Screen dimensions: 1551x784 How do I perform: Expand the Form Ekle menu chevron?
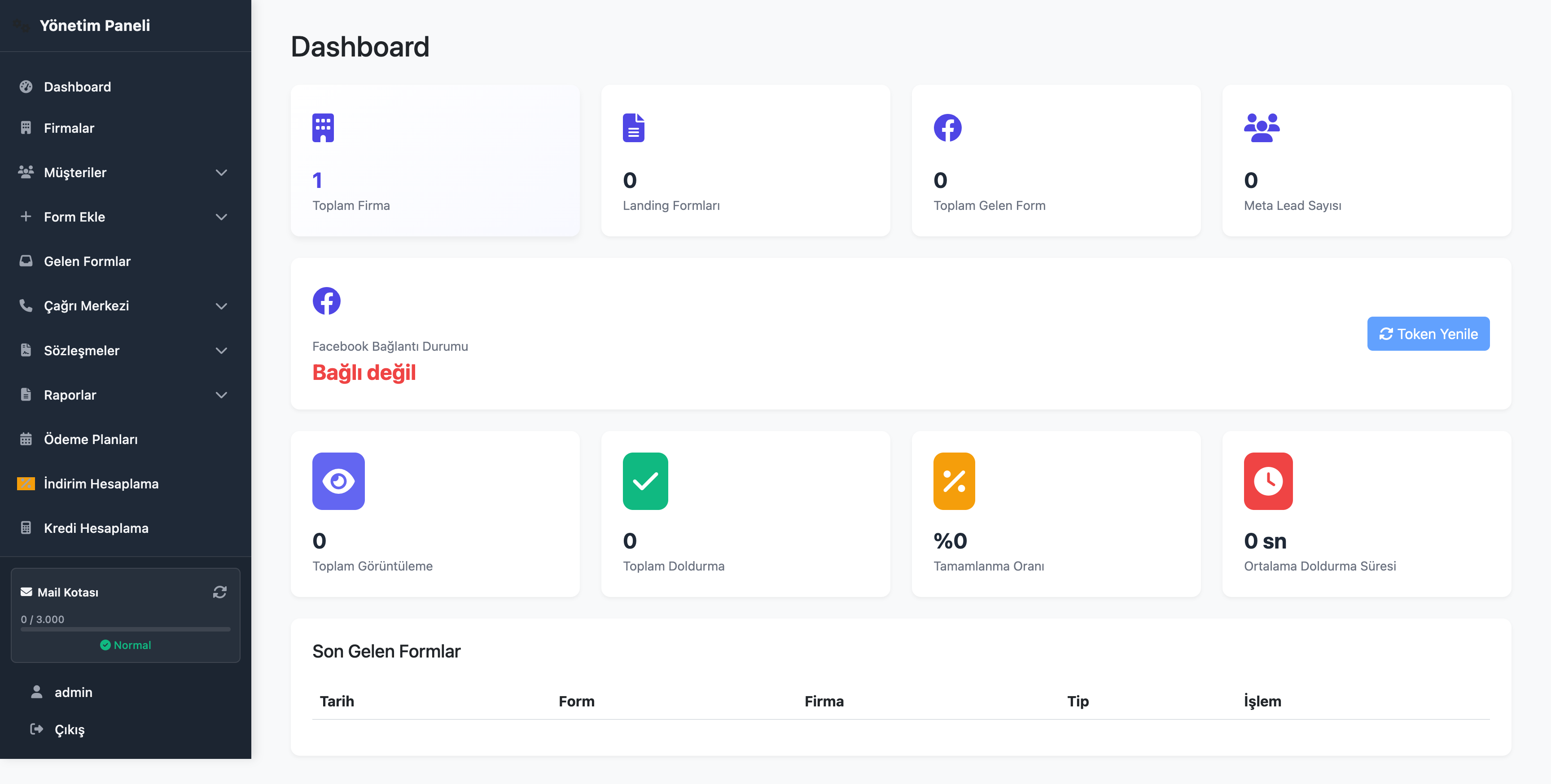click(222, 217)
